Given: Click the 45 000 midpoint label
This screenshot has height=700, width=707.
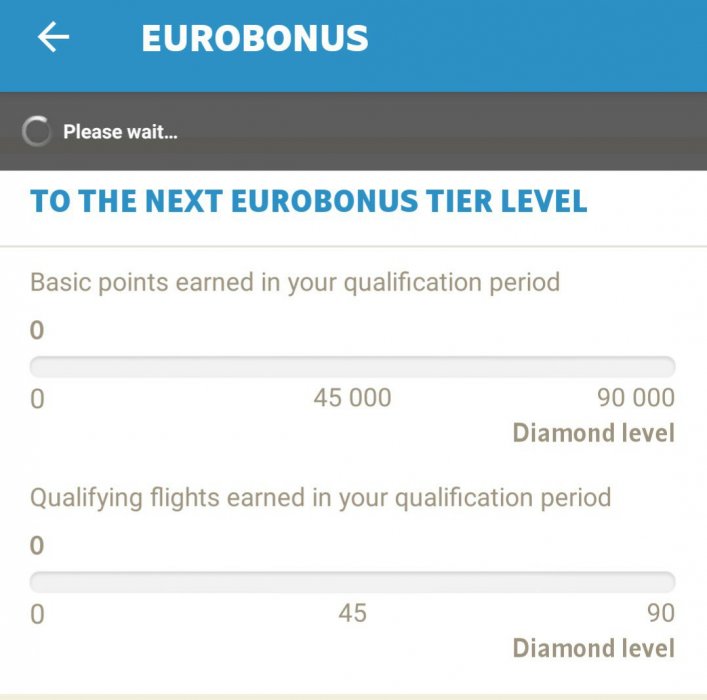Looking at the screenshot, I should tap(352, 398).
